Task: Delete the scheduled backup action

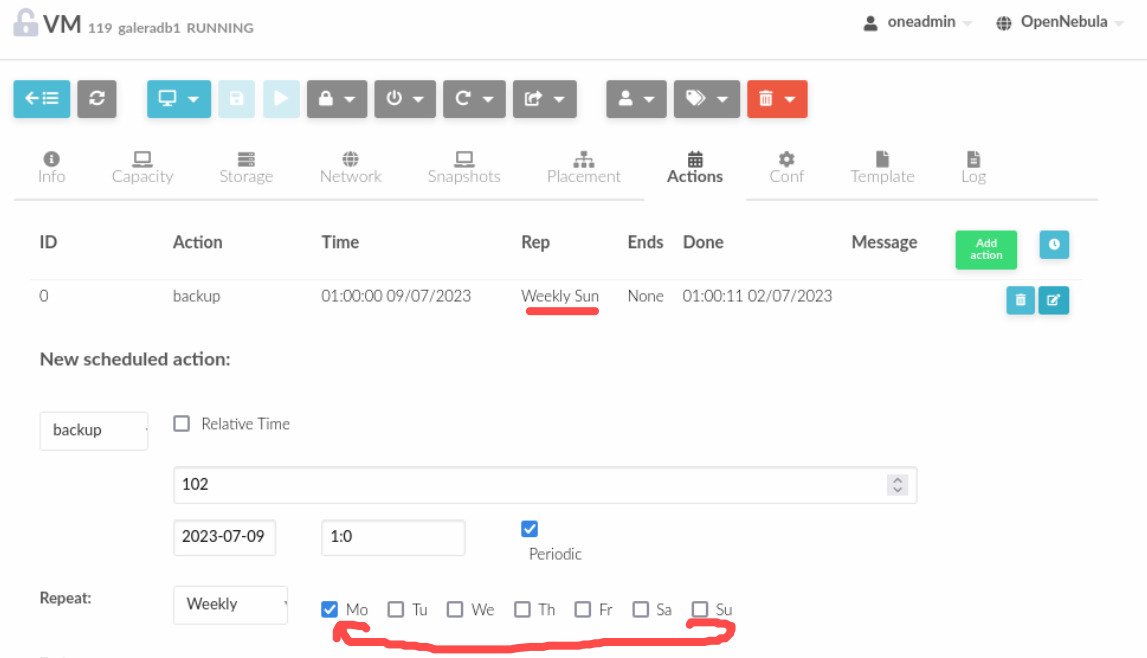Action: [x=1020, y=300]
